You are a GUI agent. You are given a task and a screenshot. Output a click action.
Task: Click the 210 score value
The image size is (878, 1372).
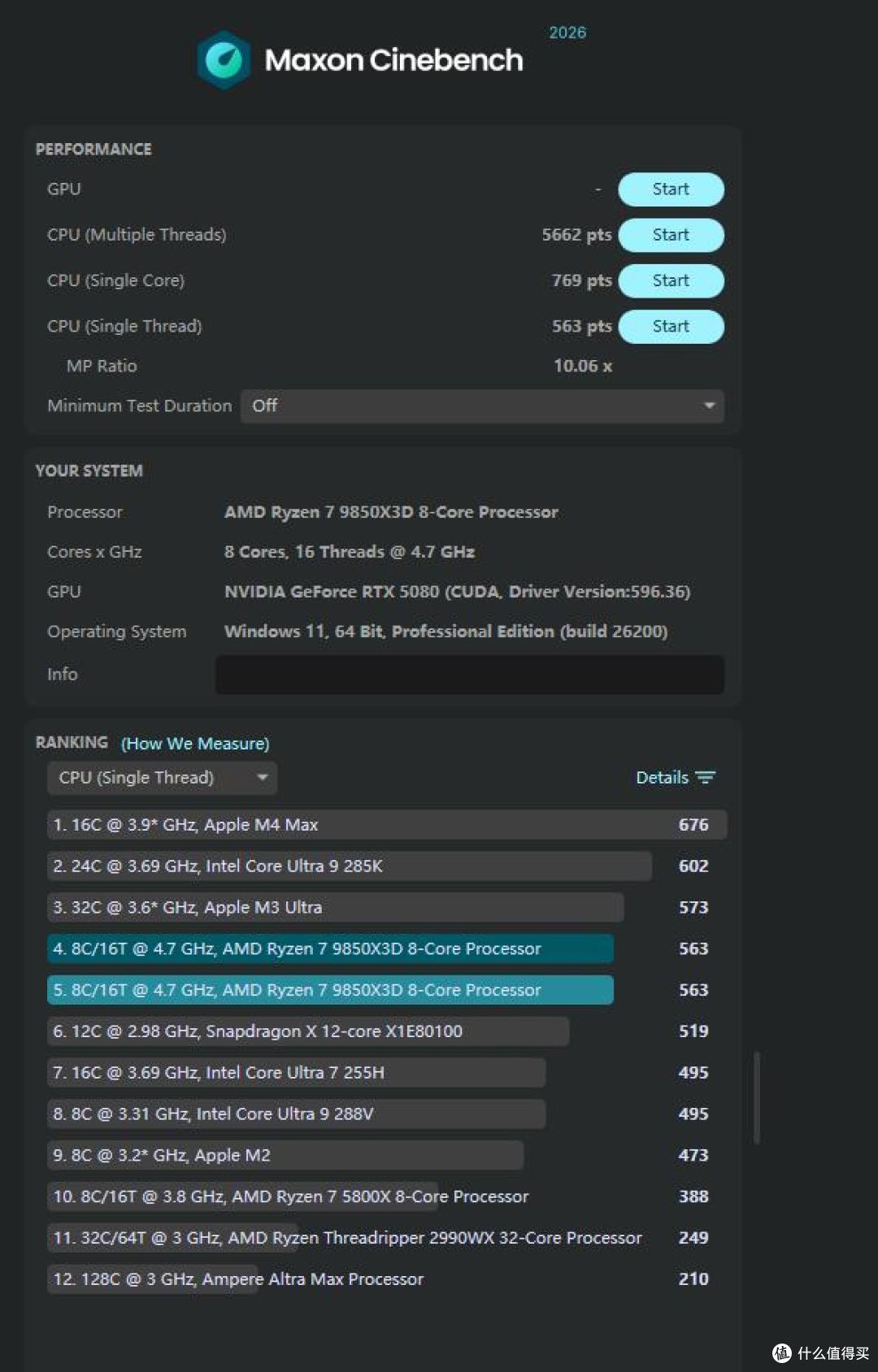[693, 1279]
